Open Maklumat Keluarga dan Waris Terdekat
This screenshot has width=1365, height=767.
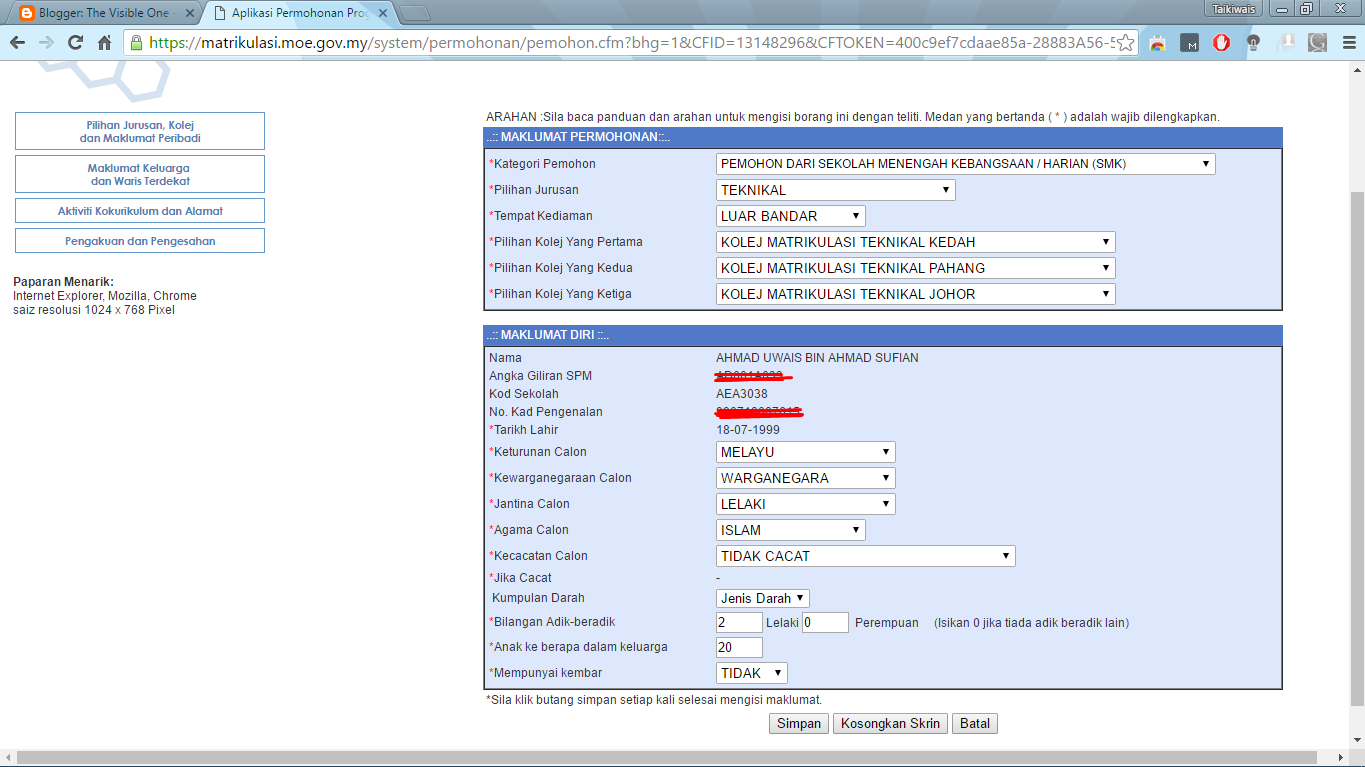(140, 174)
